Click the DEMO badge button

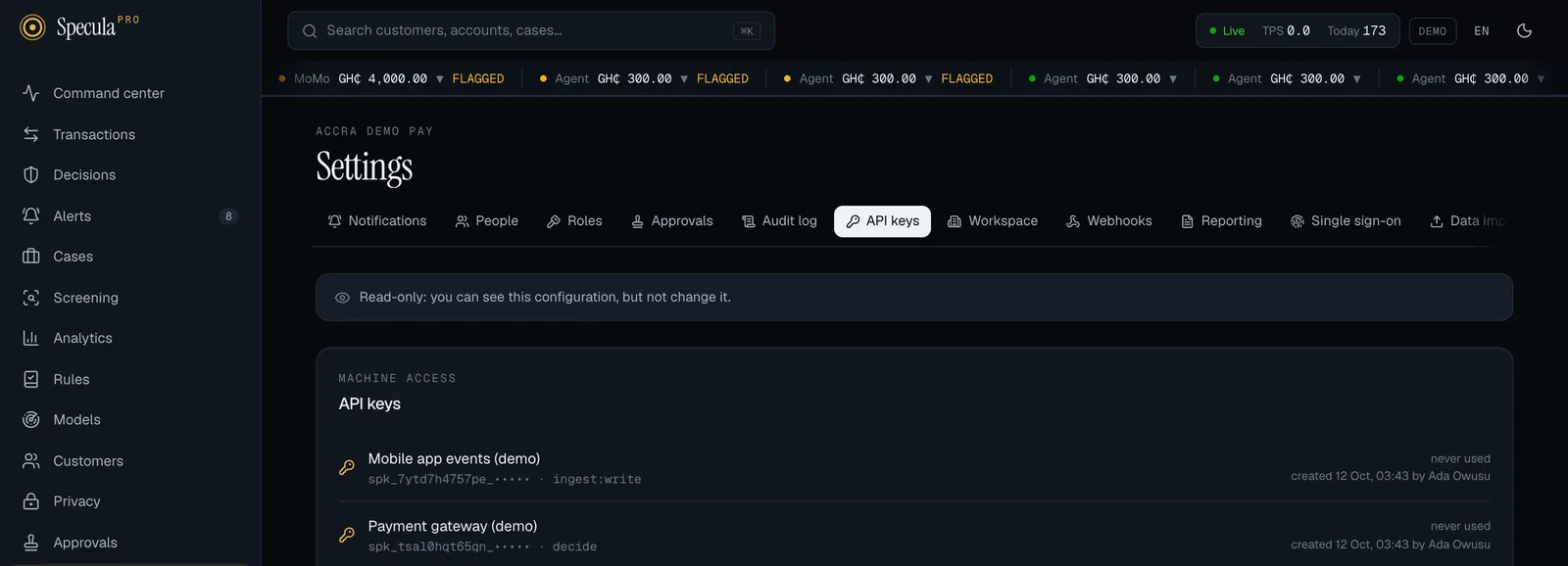pos(1432,31)
